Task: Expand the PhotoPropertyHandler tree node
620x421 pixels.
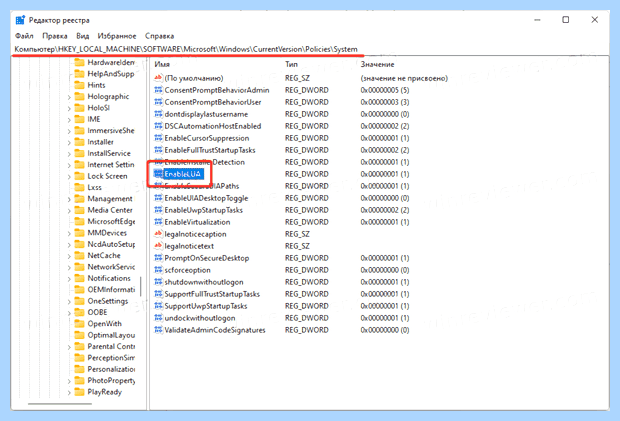Action: point(69,381)
